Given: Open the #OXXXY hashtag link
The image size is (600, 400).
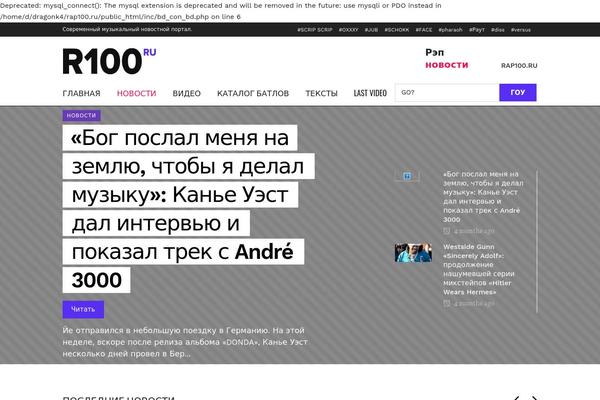Looking at the screenshot, I should pyautogui.click(x=349, y=30).
